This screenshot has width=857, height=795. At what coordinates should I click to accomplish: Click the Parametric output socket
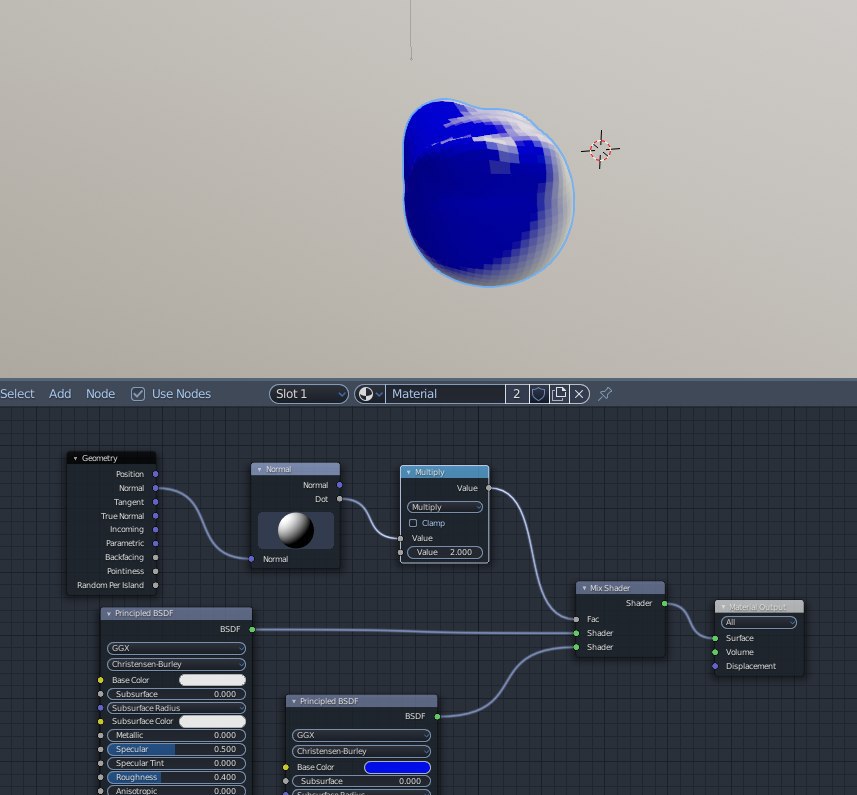[156, 544]
